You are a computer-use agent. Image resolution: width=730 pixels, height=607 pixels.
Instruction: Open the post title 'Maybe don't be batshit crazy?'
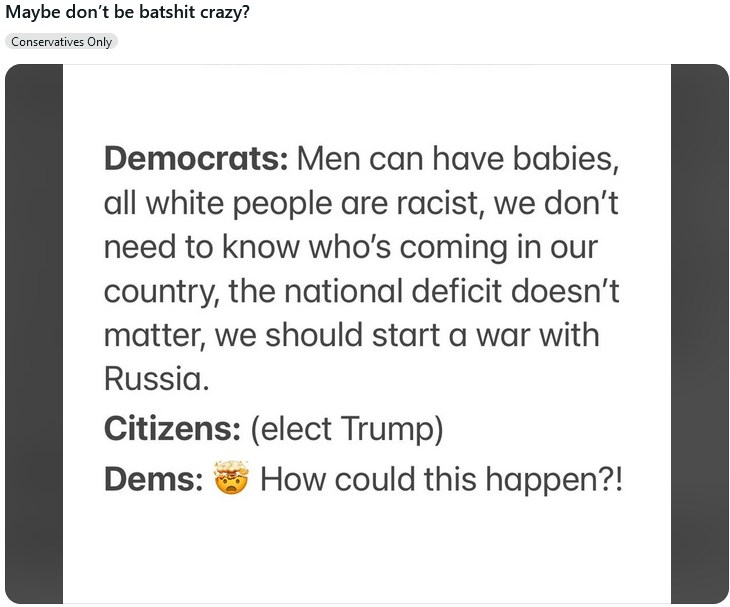128,14
